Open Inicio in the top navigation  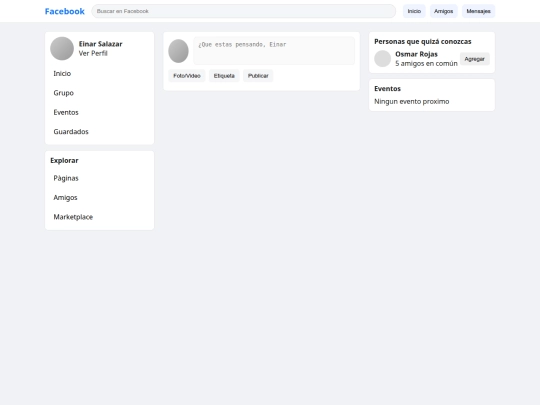pos(414,11)
